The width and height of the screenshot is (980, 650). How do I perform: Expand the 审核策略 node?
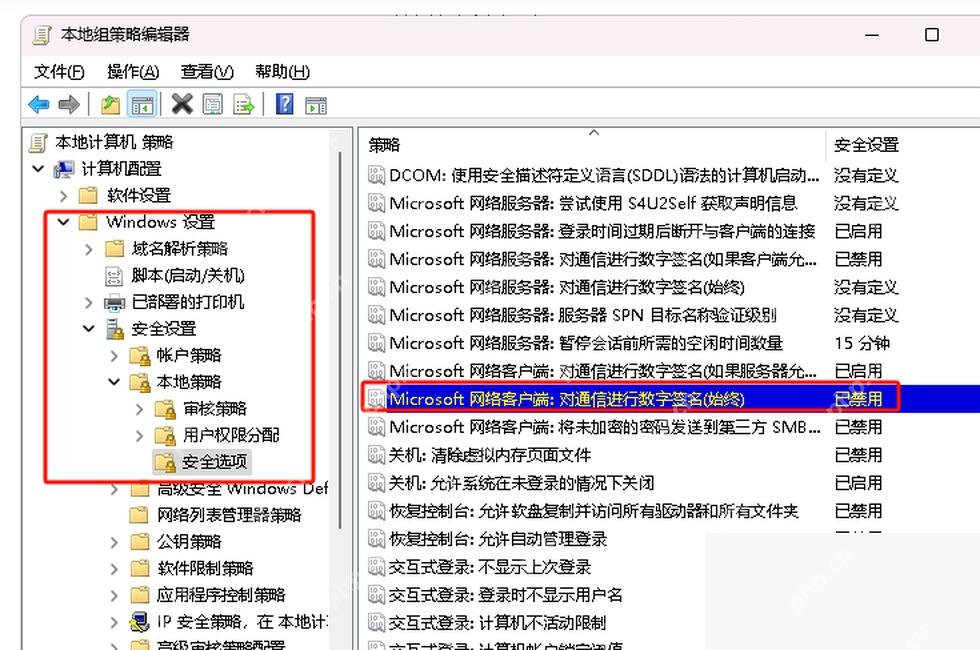click(x=139, y=409)
